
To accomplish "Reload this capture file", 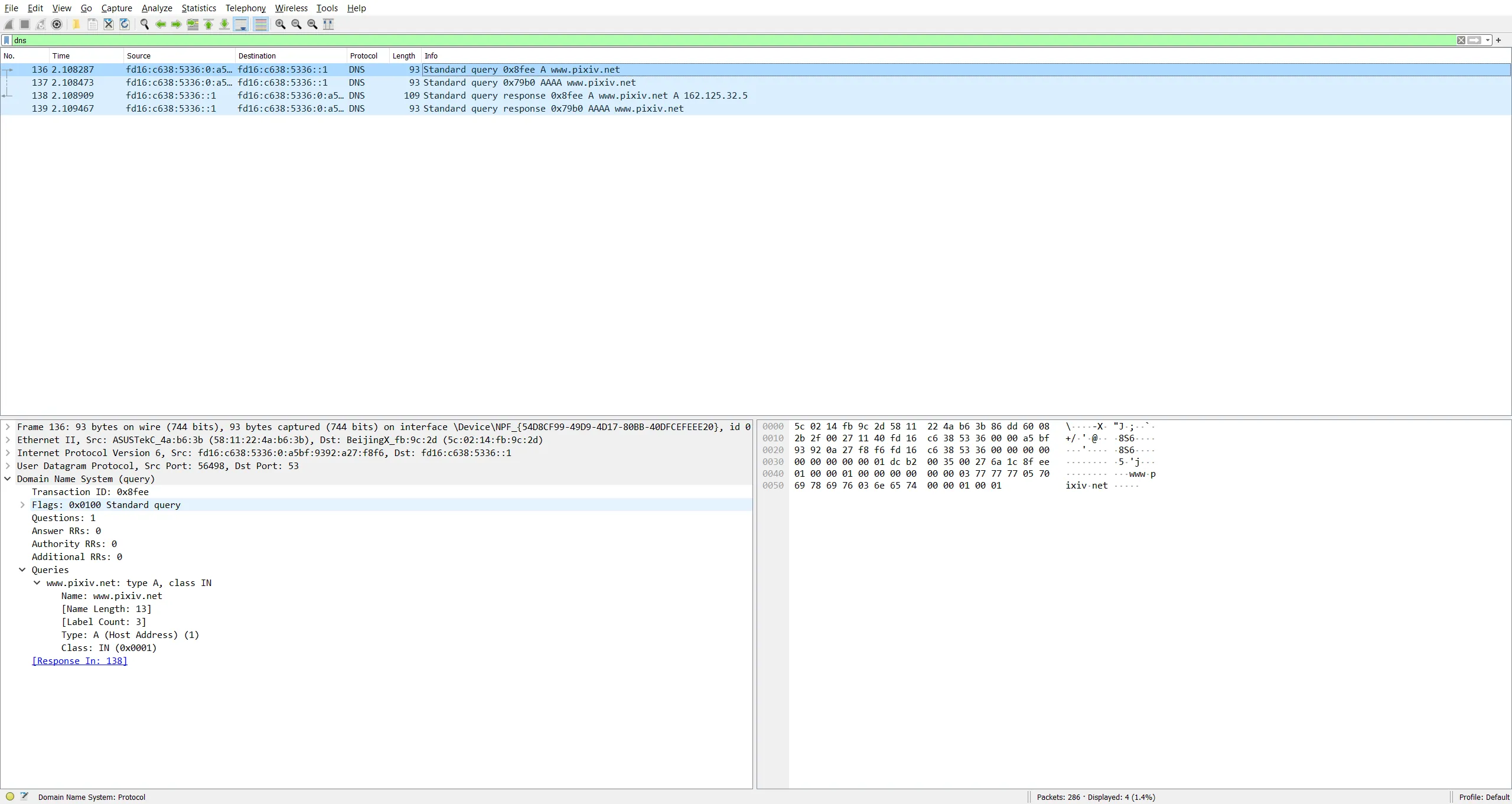I will click(x=124, y=24).
